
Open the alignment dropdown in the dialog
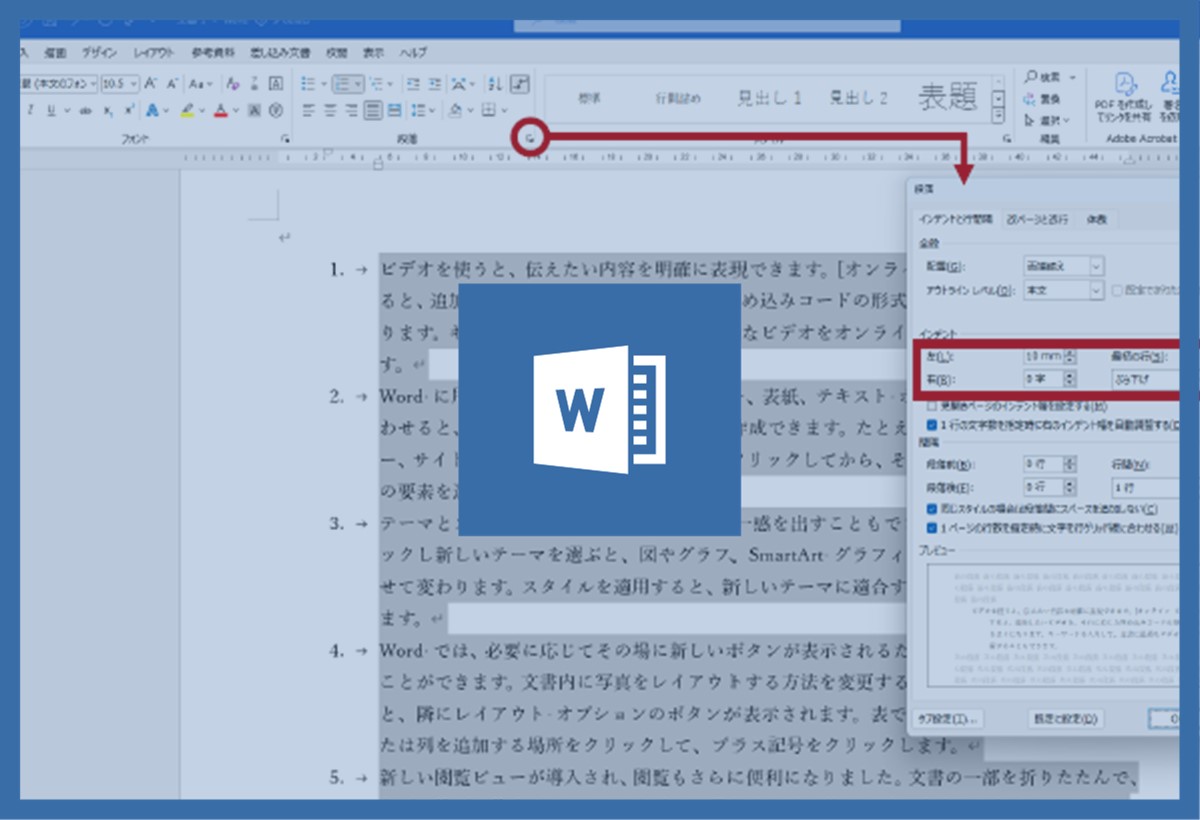1097,266
